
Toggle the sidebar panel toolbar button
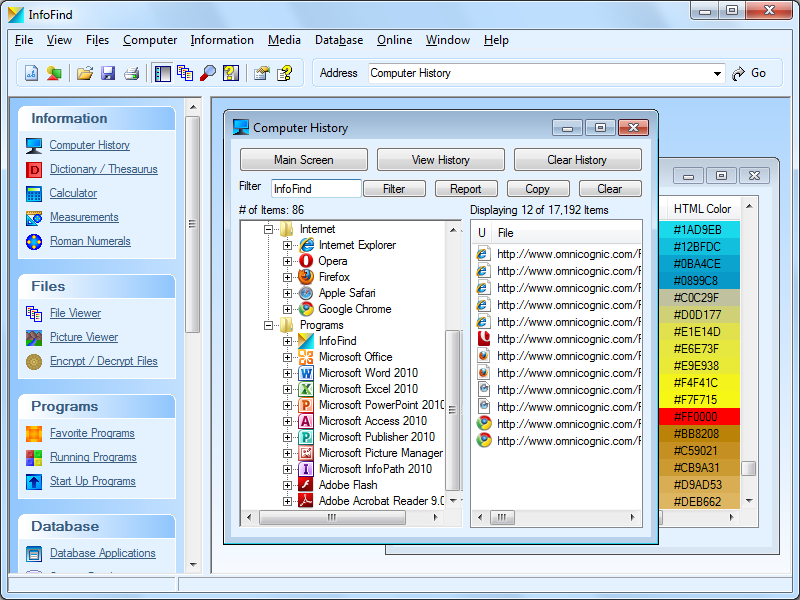tap(162, 73)
